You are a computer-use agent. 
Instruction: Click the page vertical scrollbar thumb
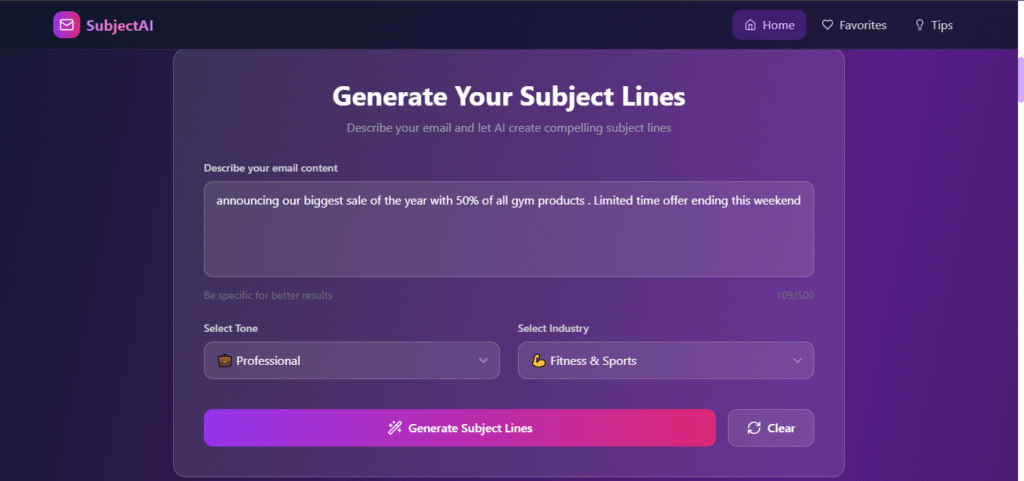pyautogui.click(x=1020, y=78)
